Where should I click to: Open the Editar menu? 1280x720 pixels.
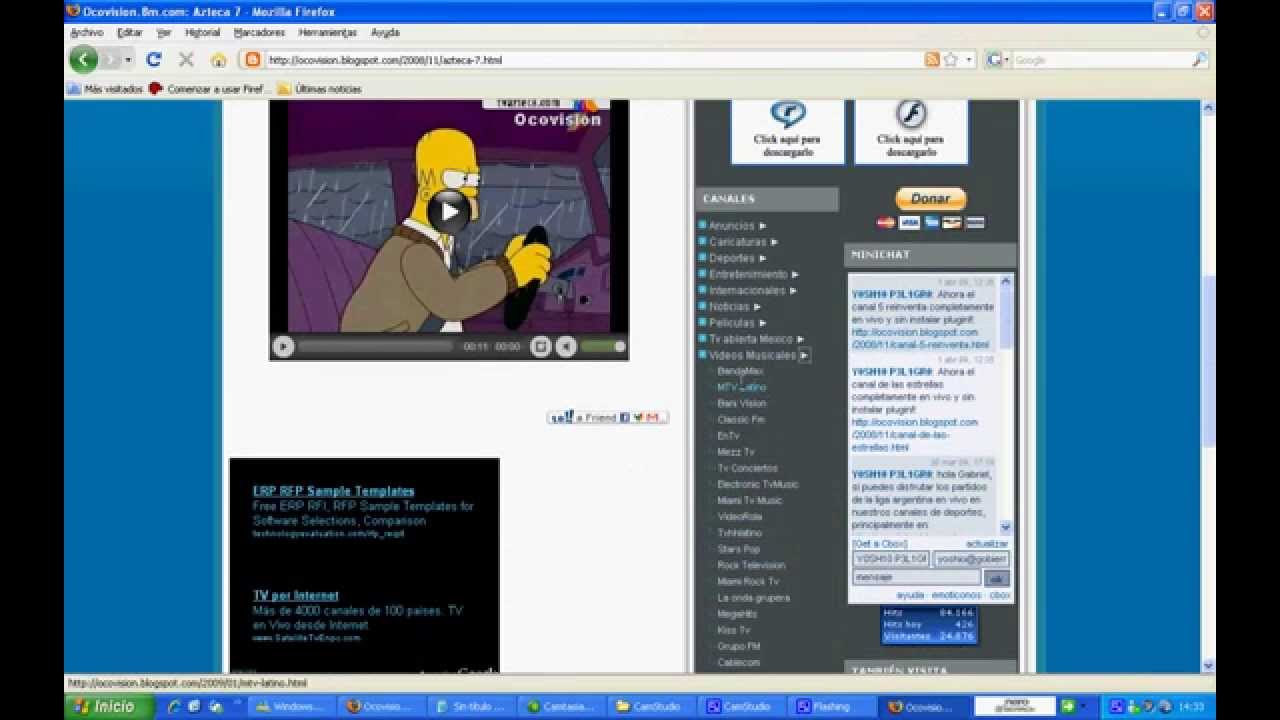tap(130, 33)
